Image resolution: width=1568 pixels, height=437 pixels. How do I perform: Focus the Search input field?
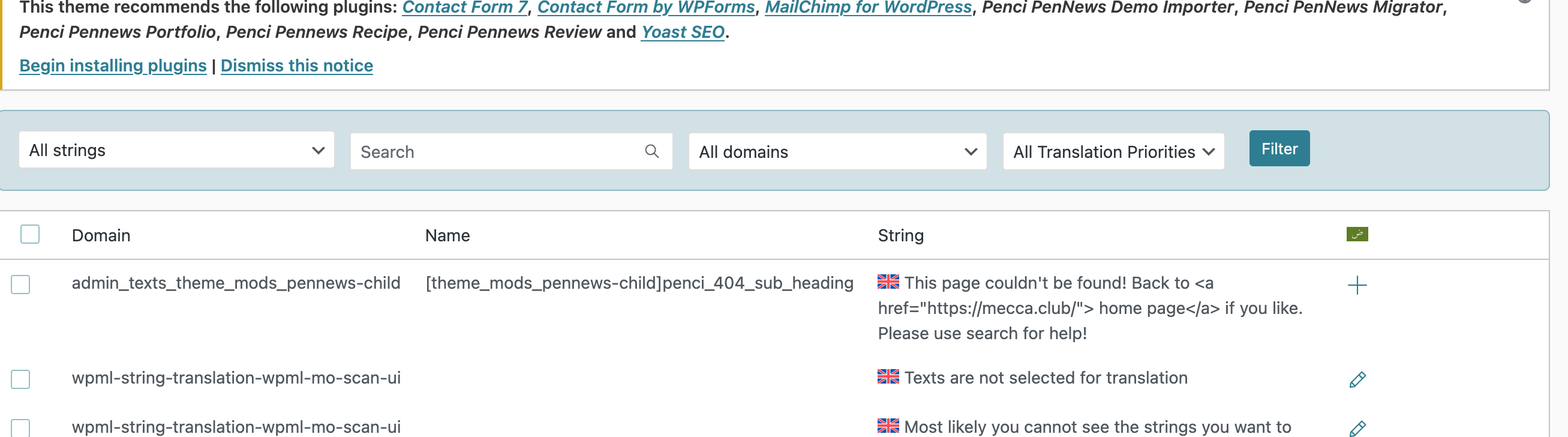click(x=499, y=152)
